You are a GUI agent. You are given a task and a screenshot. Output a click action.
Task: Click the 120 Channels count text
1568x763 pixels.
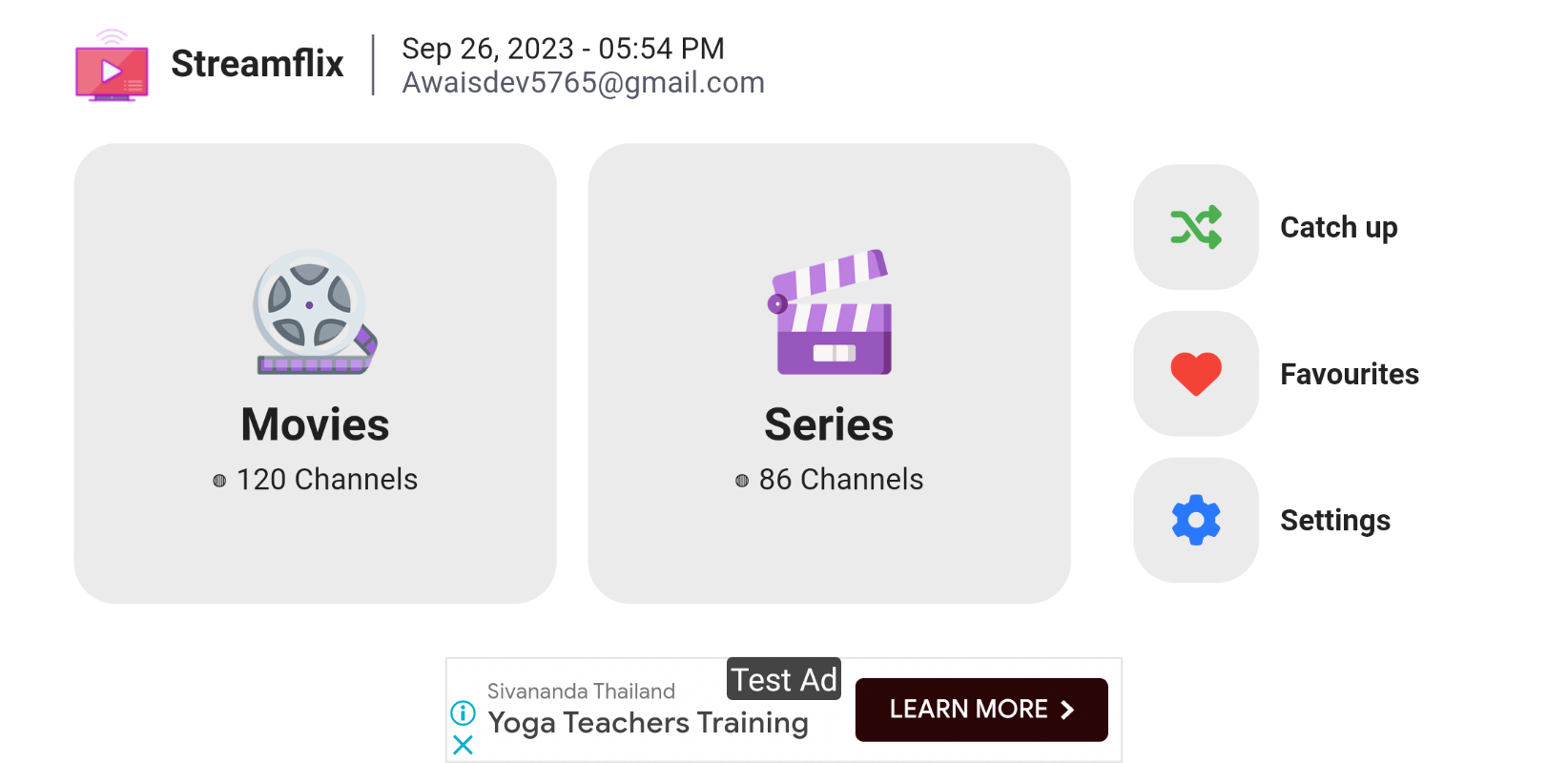(x=327, y=479)
